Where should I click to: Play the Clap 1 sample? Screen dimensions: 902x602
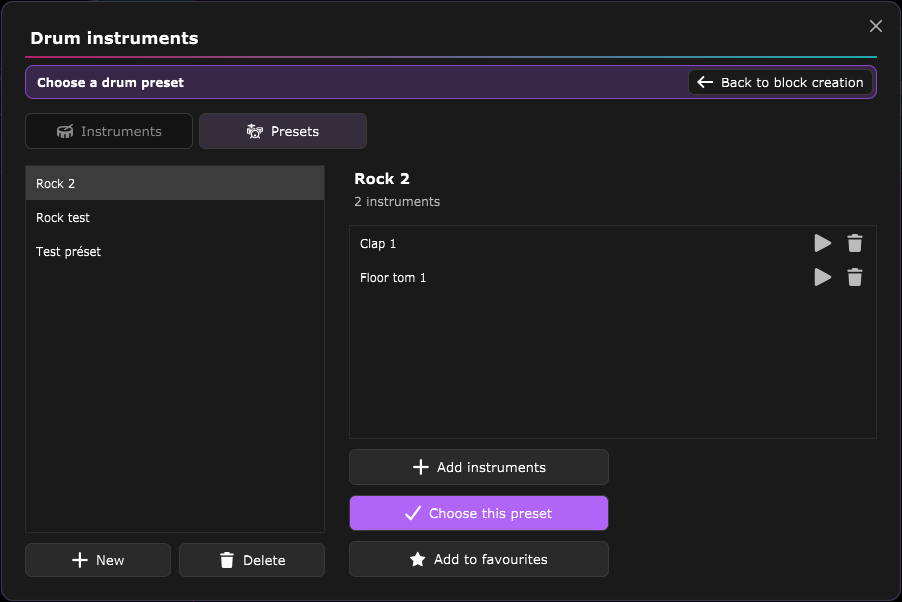(x=823, y=243)
